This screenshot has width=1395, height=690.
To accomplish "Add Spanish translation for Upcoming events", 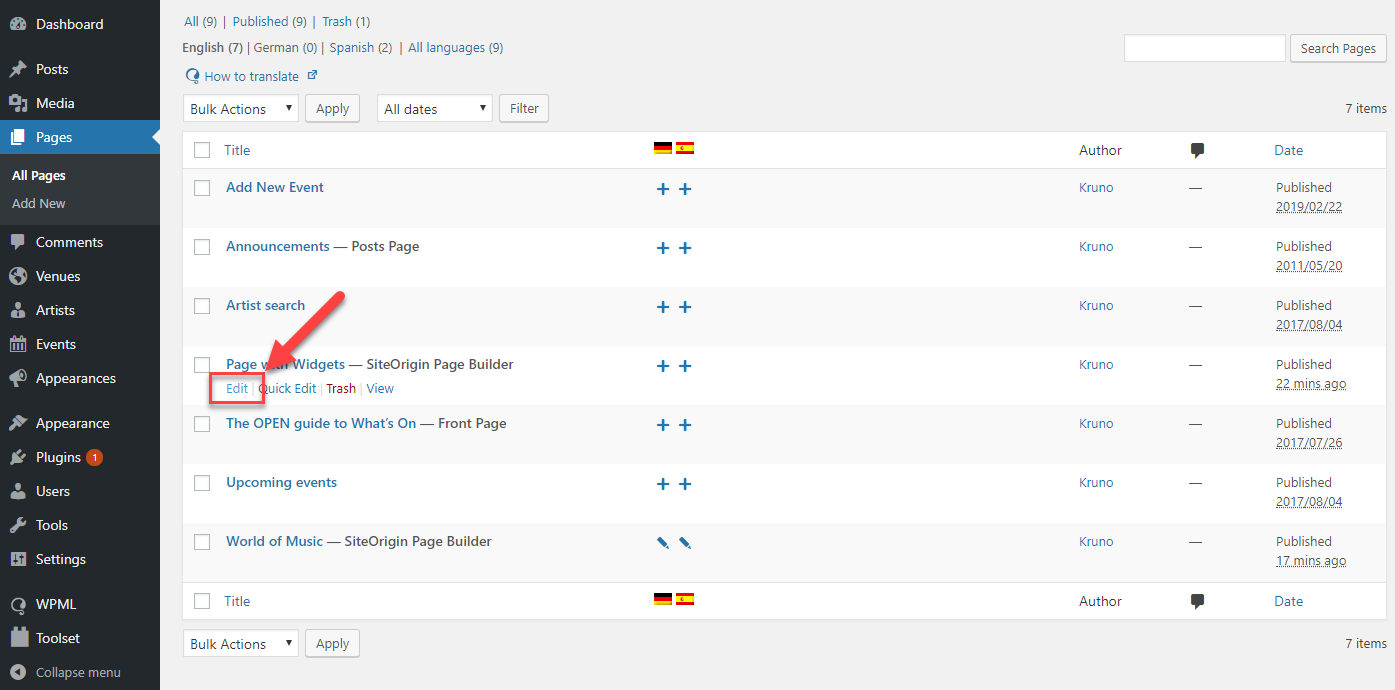I will pos(685,484).
